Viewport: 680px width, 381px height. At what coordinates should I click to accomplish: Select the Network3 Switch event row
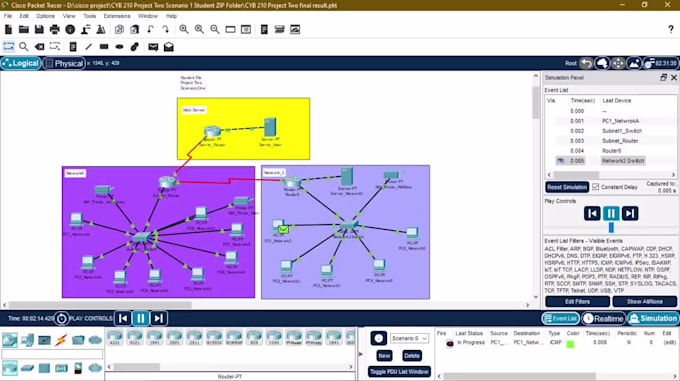point(611,161)
